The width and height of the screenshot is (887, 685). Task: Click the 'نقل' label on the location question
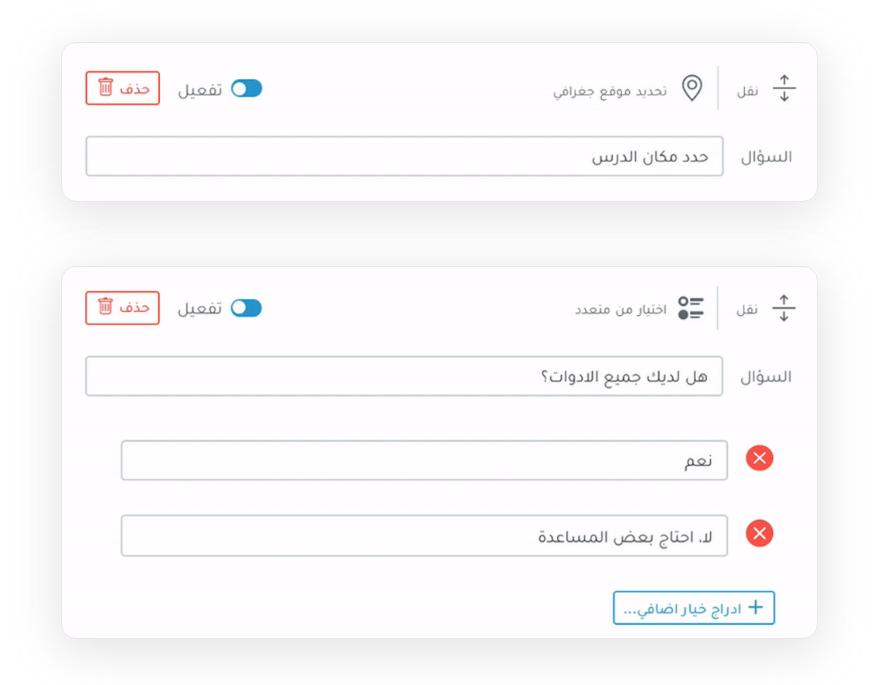coord(748,91)
